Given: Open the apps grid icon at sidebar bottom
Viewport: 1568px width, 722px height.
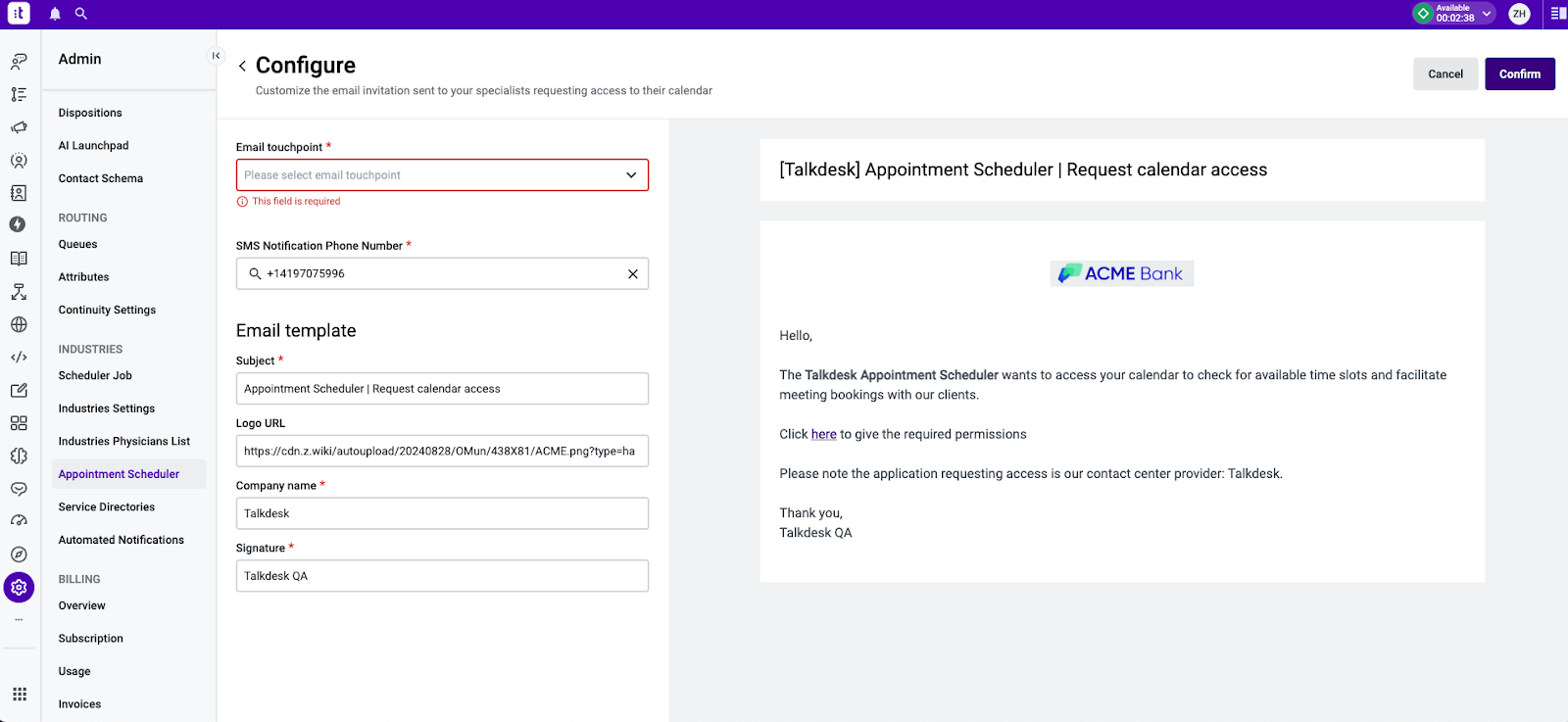Looking at the screenshot, I should 19,694.
